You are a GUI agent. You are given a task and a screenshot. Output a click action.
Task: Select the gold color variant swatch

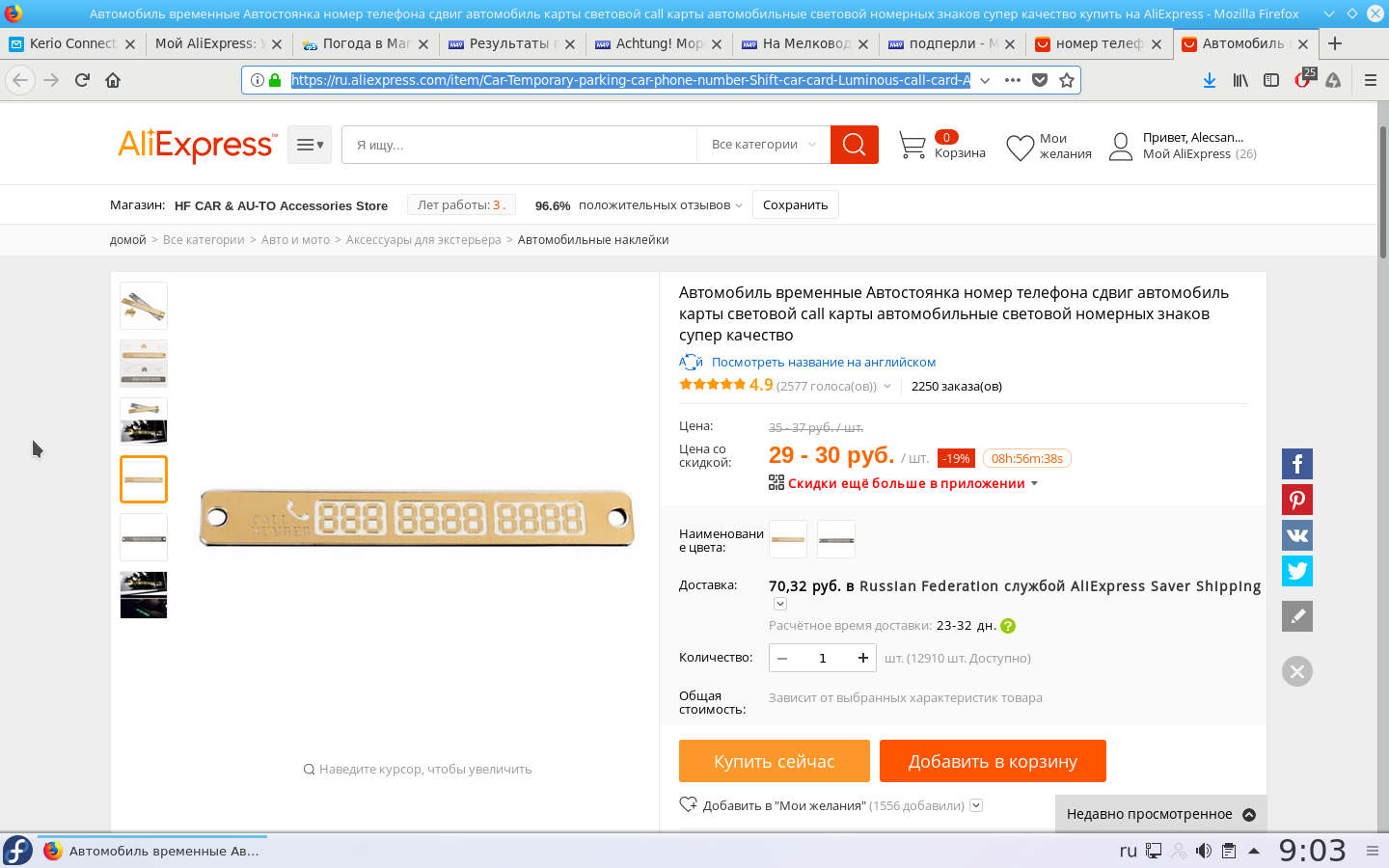(x=787, y=539)
